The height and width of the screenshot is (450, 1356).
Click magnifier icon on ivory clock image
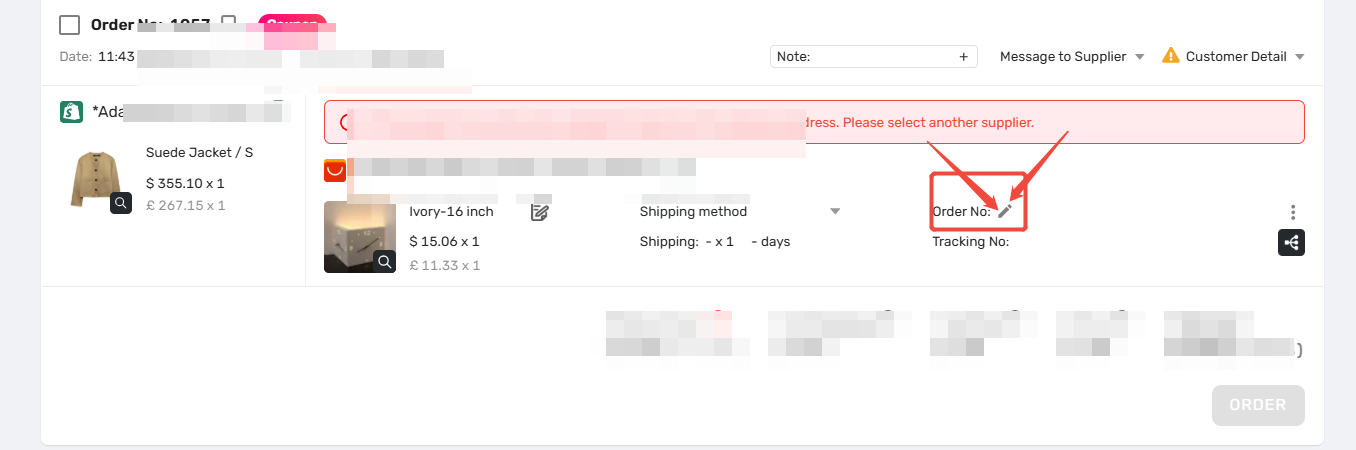click(385, 261)
